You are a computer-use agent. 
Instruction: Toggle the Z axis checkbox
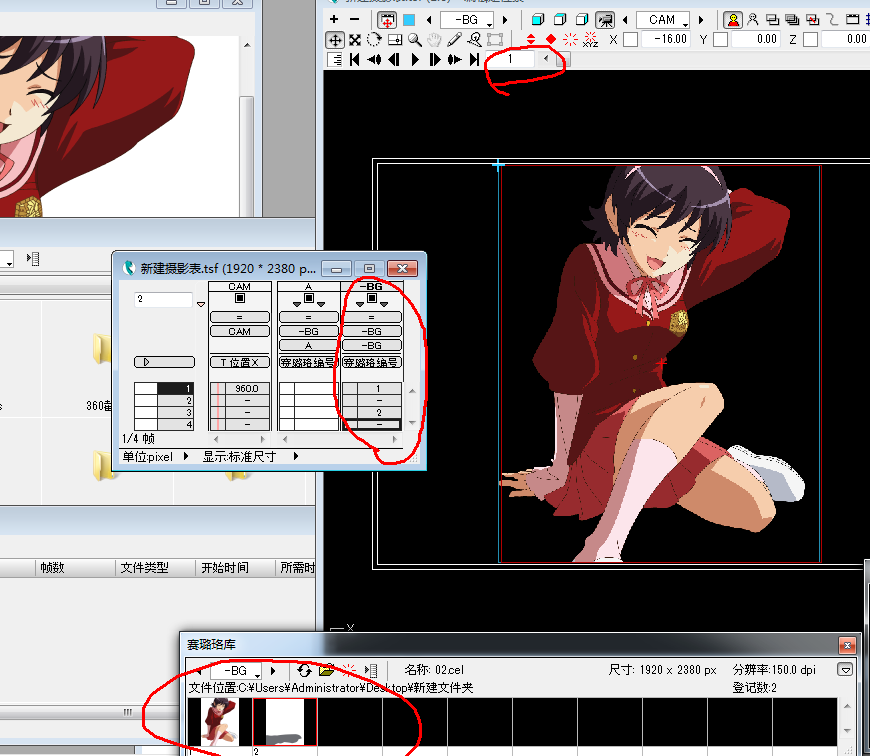click(x=810, y=40)
